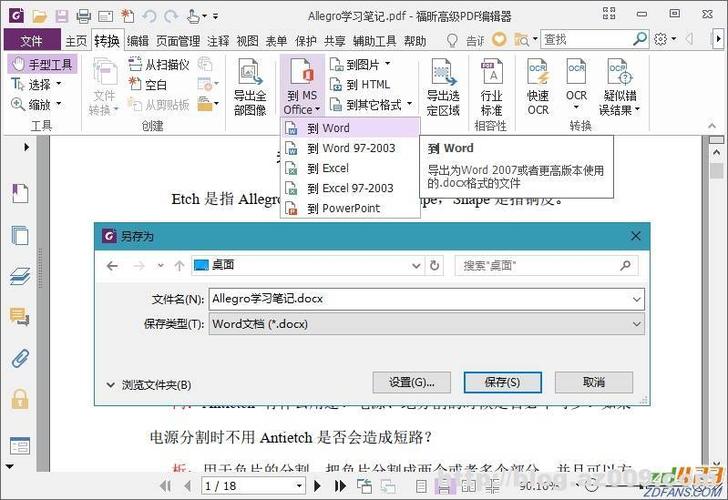
Task: Click the vertical scrollbar up arrow
Action: click(x=716, y=152)
